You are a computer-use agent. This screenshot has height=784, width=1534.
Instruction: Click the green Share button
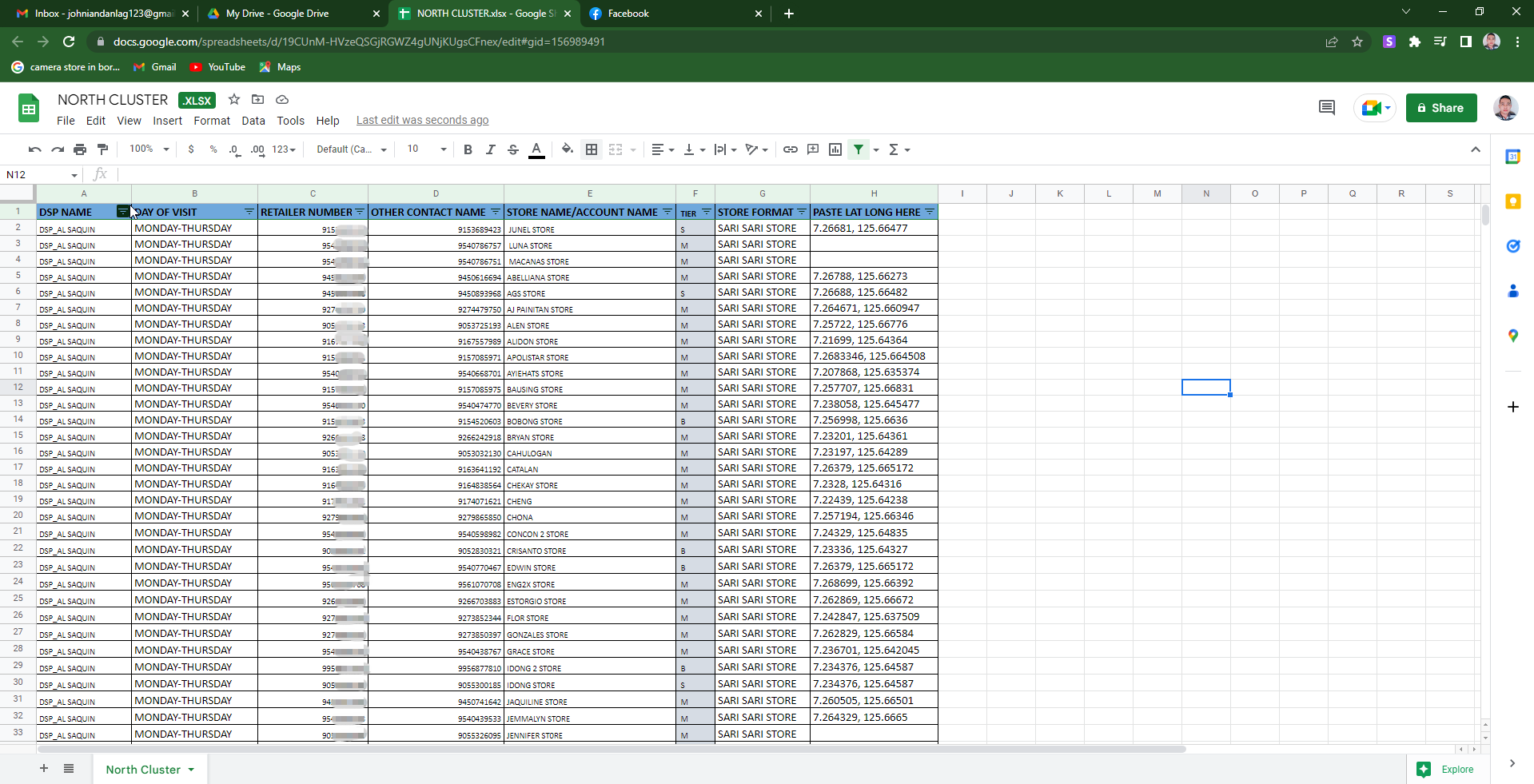click(1440, 108)
